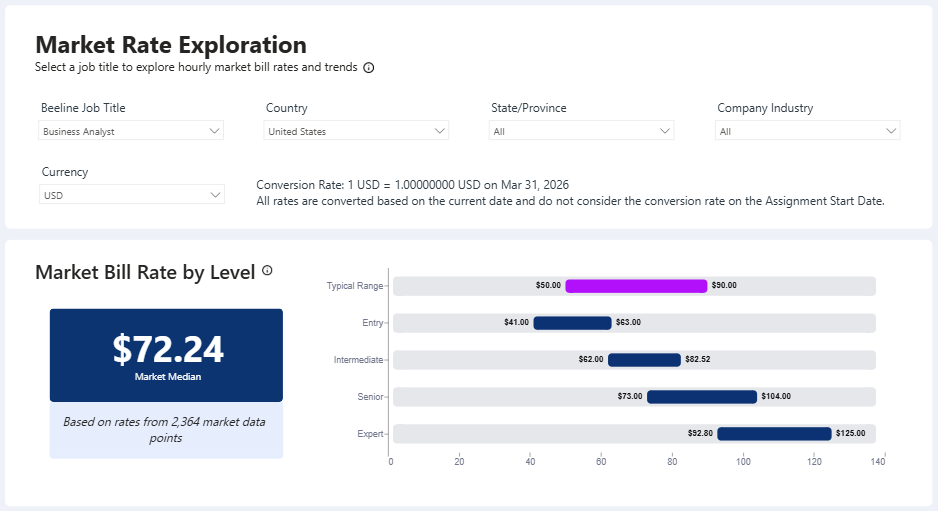Select the Entry level rate bar

tap(572, 323)
